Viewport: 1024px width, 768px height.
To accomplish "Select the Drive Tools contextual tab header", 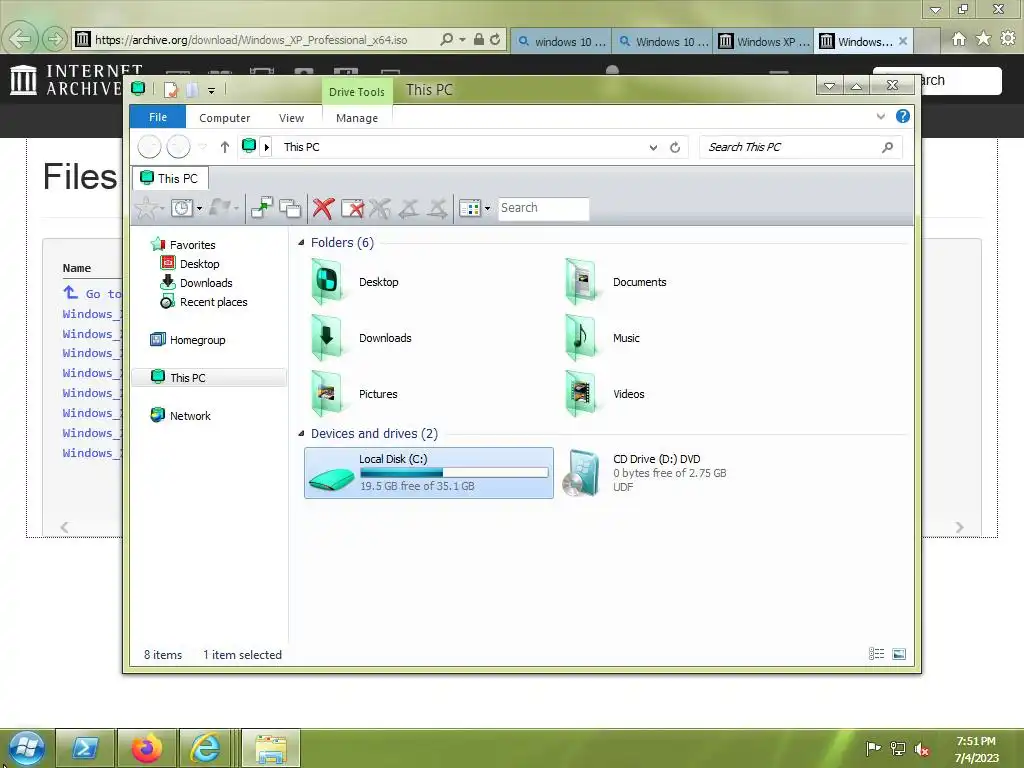I will tap(357, 92).
